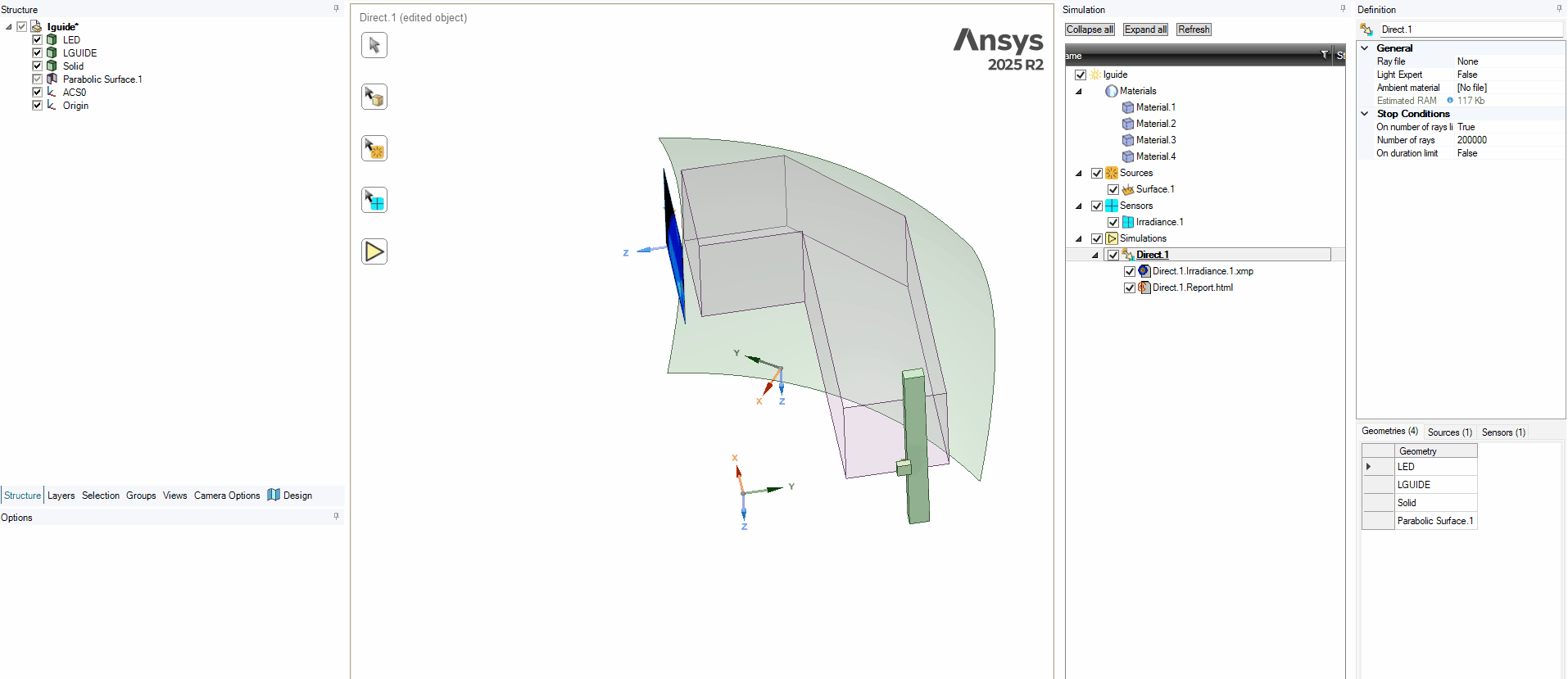Toggle LGUIDE visibility checkbox
1568x679 pixels.
point(37,52)
